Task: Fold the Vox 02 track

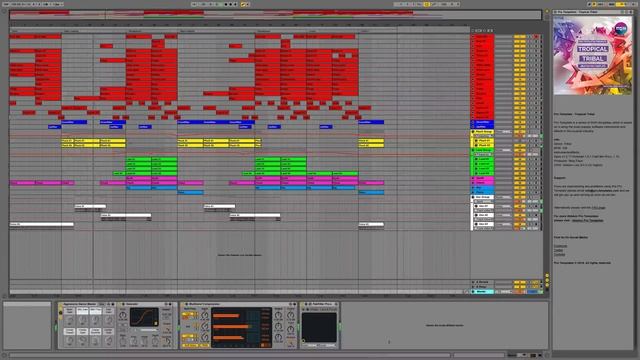Action: pyautogui.click(x=476, y=215)
